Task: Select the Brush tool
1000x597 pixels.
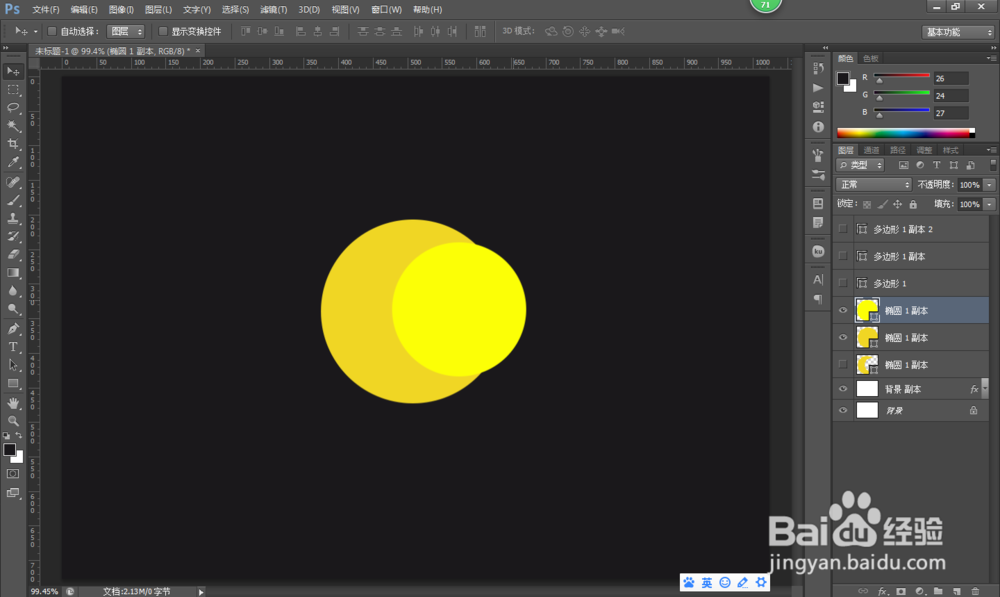Action: pyautogui.click(x=13, y=200)
